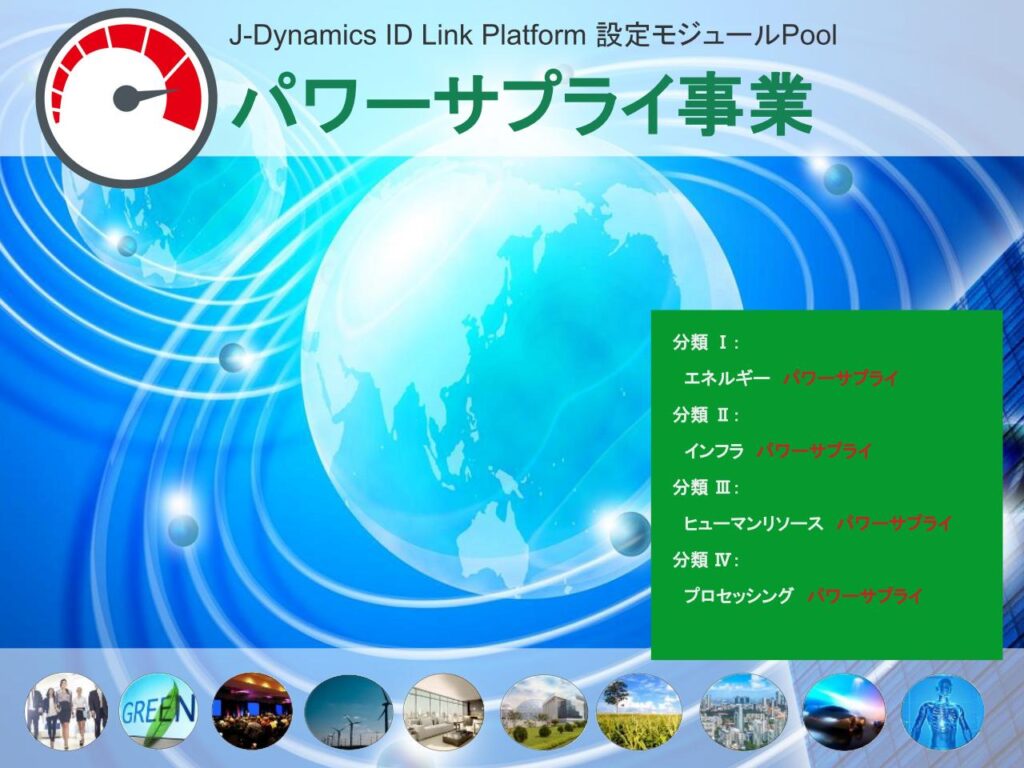Viewport: 1024px width, 768px height.
Task: Click the red パワーサプライ link beside ヒューマンリソース
Action: pyautogui.click(x=894, y=523)
